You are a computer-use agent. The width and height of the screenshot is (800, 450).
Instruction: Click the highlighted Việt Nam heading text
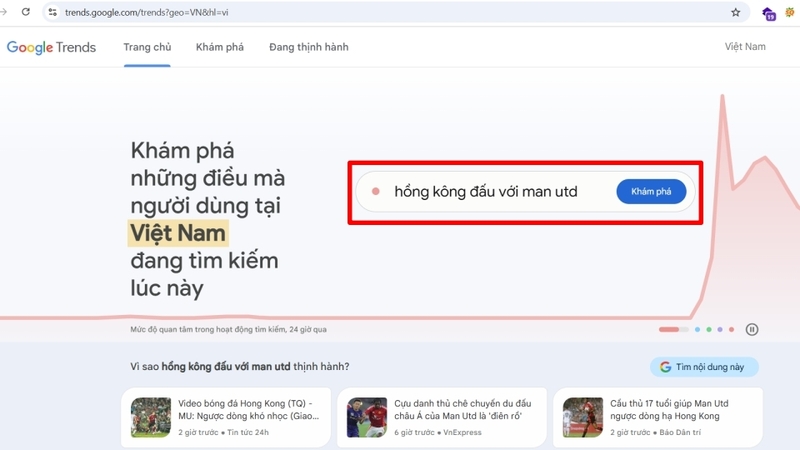pyautogui.click(x=178, y=233)
